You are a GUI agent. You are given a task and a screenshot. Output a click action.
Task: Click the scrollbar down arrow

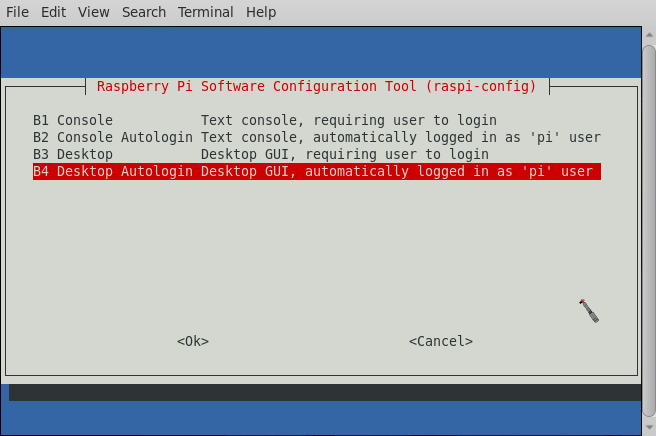point(649,427)
